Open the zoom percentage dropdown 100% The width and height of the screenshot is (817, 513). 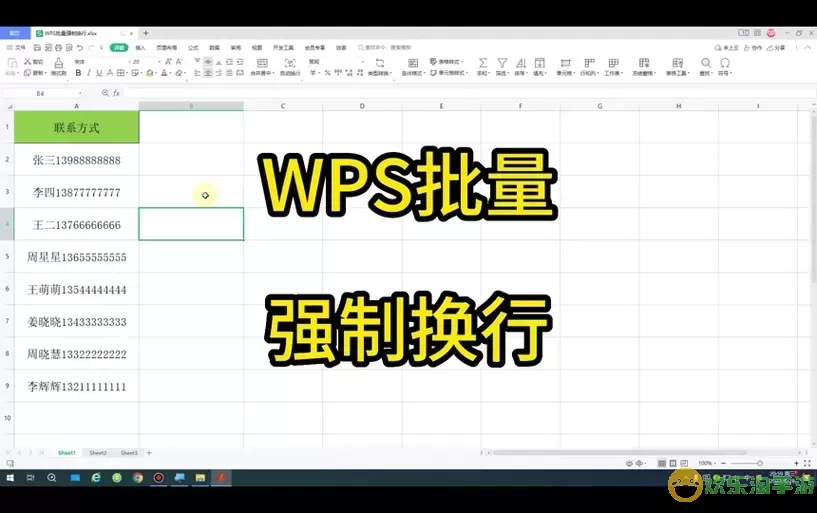click(x=707, y=463)
